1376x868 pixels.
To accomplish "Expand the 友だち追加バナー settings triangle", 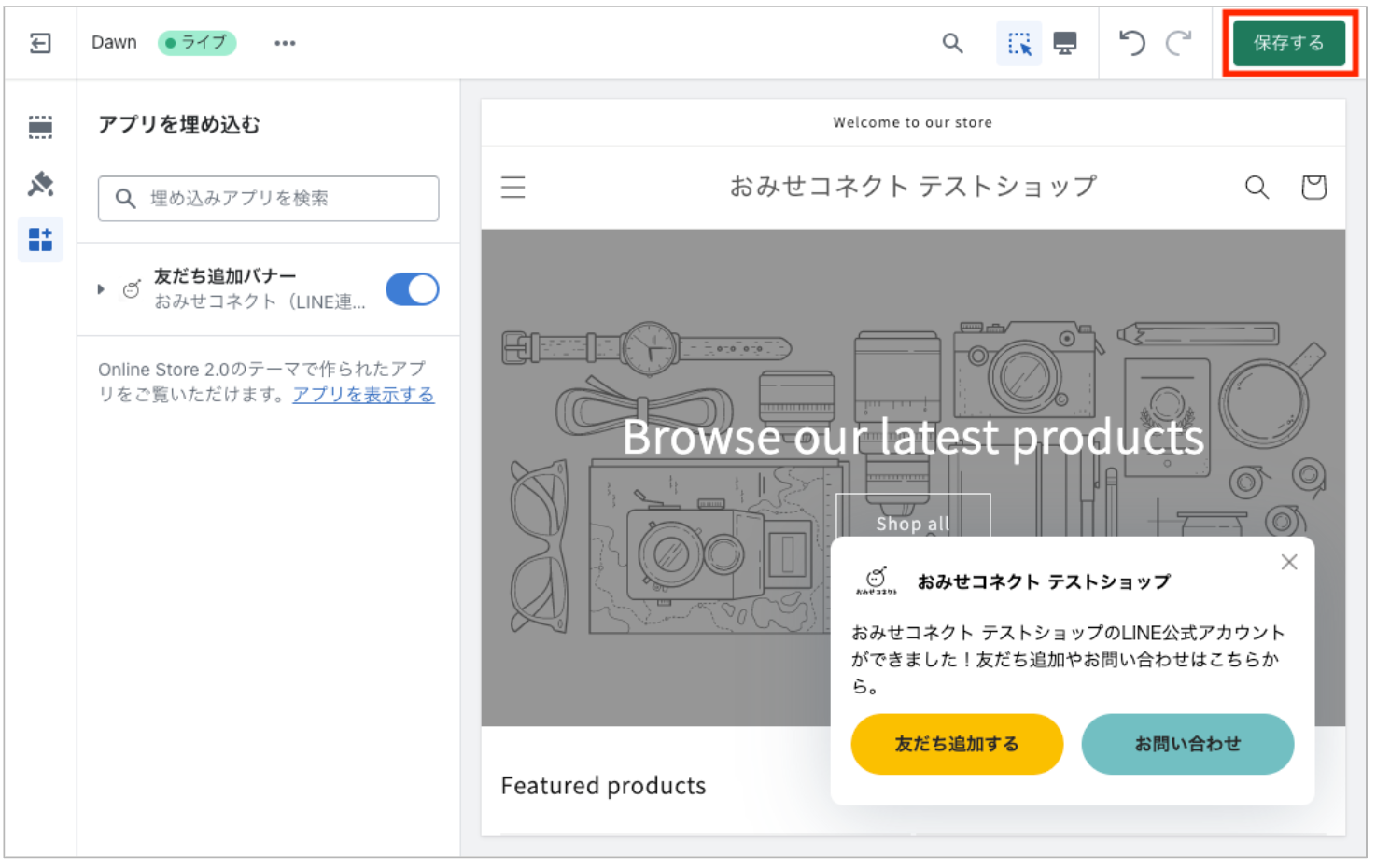I will [x=101, y=289].
